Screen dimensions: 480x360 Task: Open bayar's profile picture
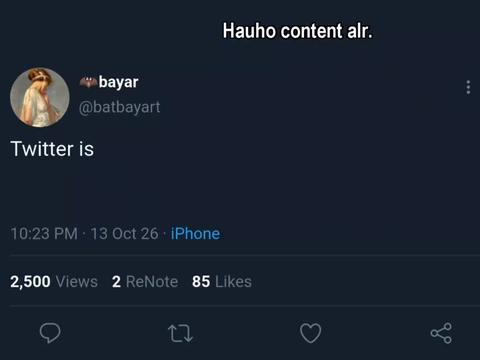click(x=40, y=97)
